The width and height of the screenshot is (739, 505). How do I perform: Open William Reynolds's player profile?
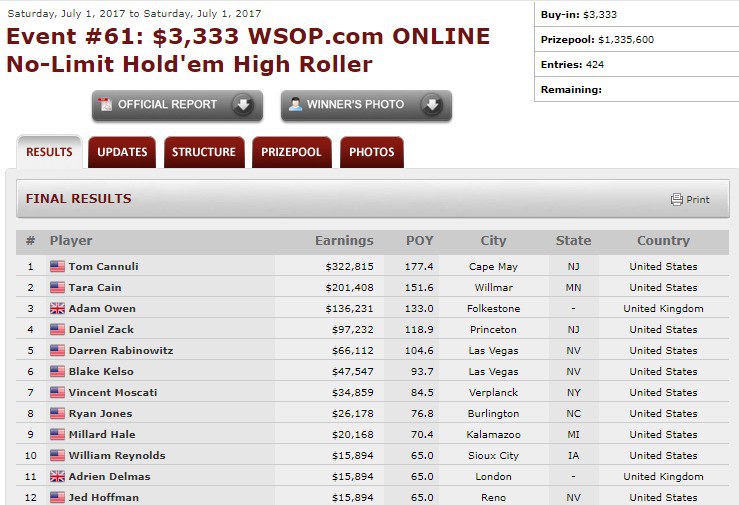[117, 456]
